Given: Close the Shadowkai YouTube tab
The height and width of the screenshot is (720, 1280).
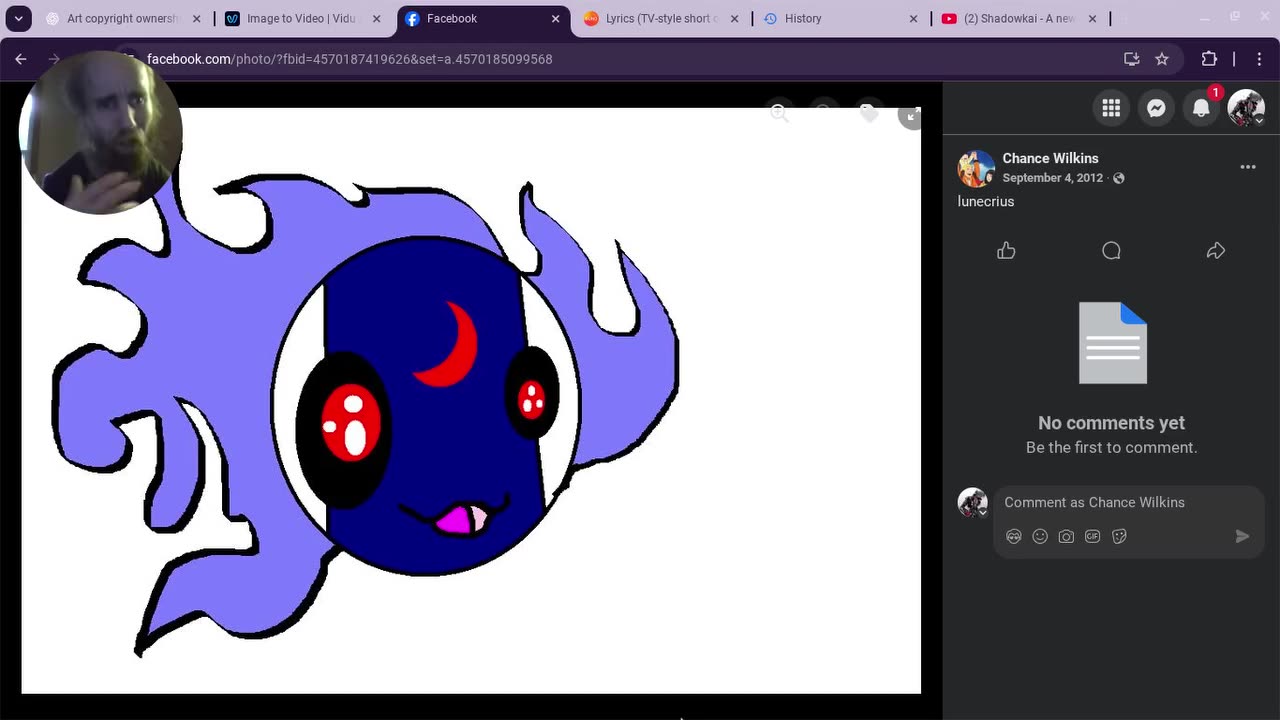Looking at the screenshot, I should pyautogui.click(x=1092, y=19).
